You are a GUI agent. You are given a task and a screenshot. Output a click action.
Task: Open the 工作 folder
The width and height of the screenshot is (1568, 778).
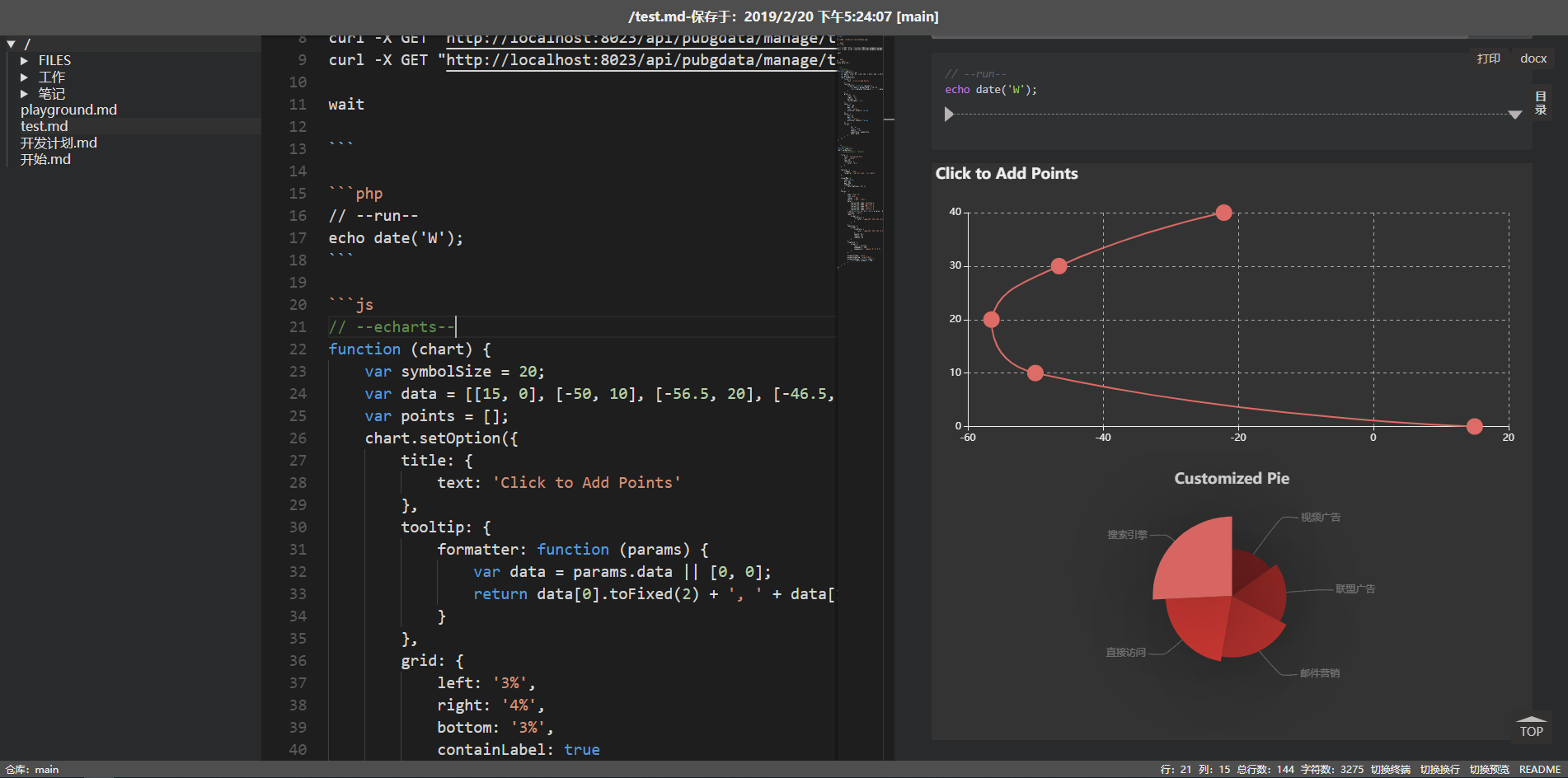pos(52,77)
